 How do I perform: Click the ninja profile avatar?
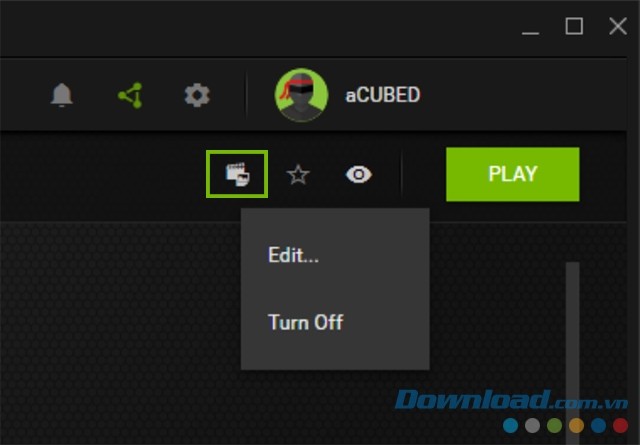point(301,95)
